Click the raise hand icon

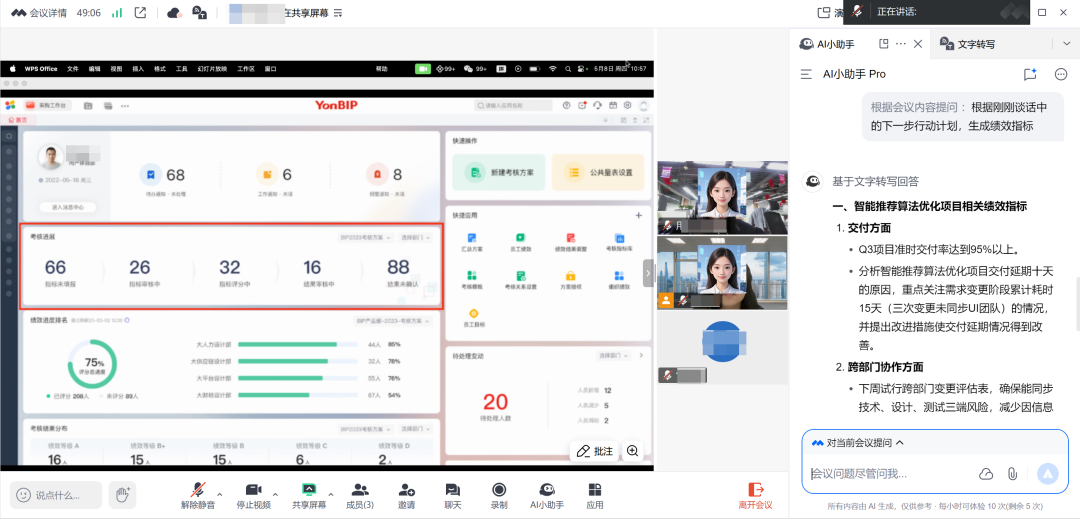[122, 494]
